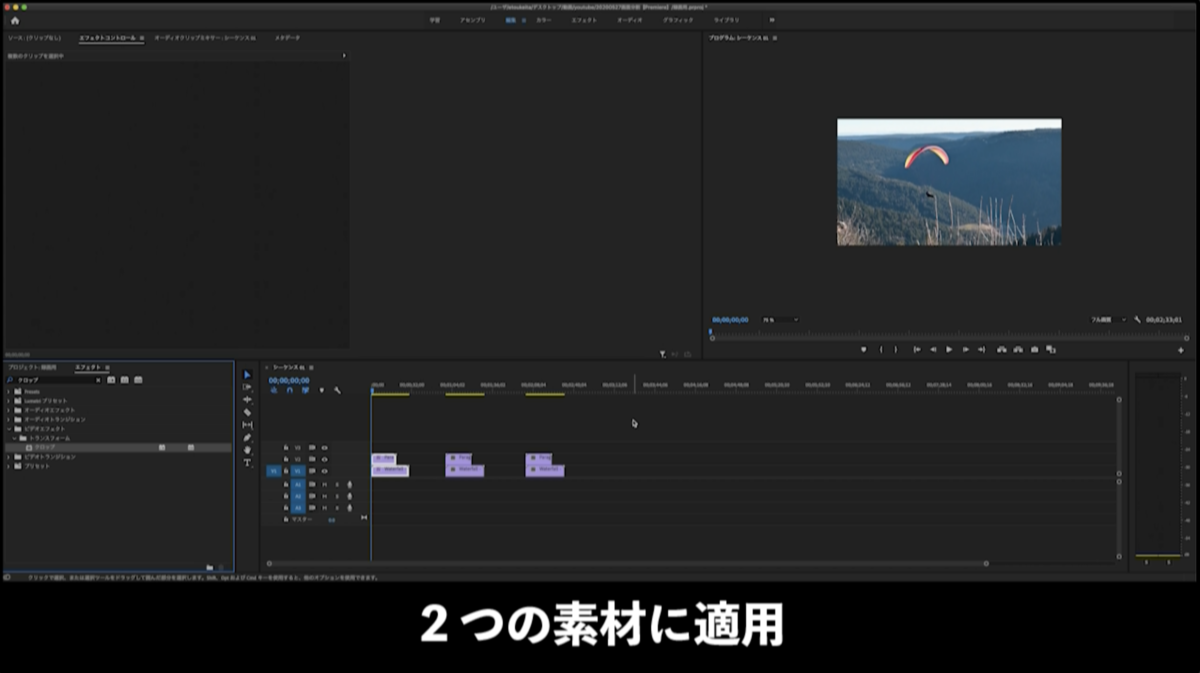1200x673 pixels.
Task: Create new custom bin in Effects panel
Action: 210,567
